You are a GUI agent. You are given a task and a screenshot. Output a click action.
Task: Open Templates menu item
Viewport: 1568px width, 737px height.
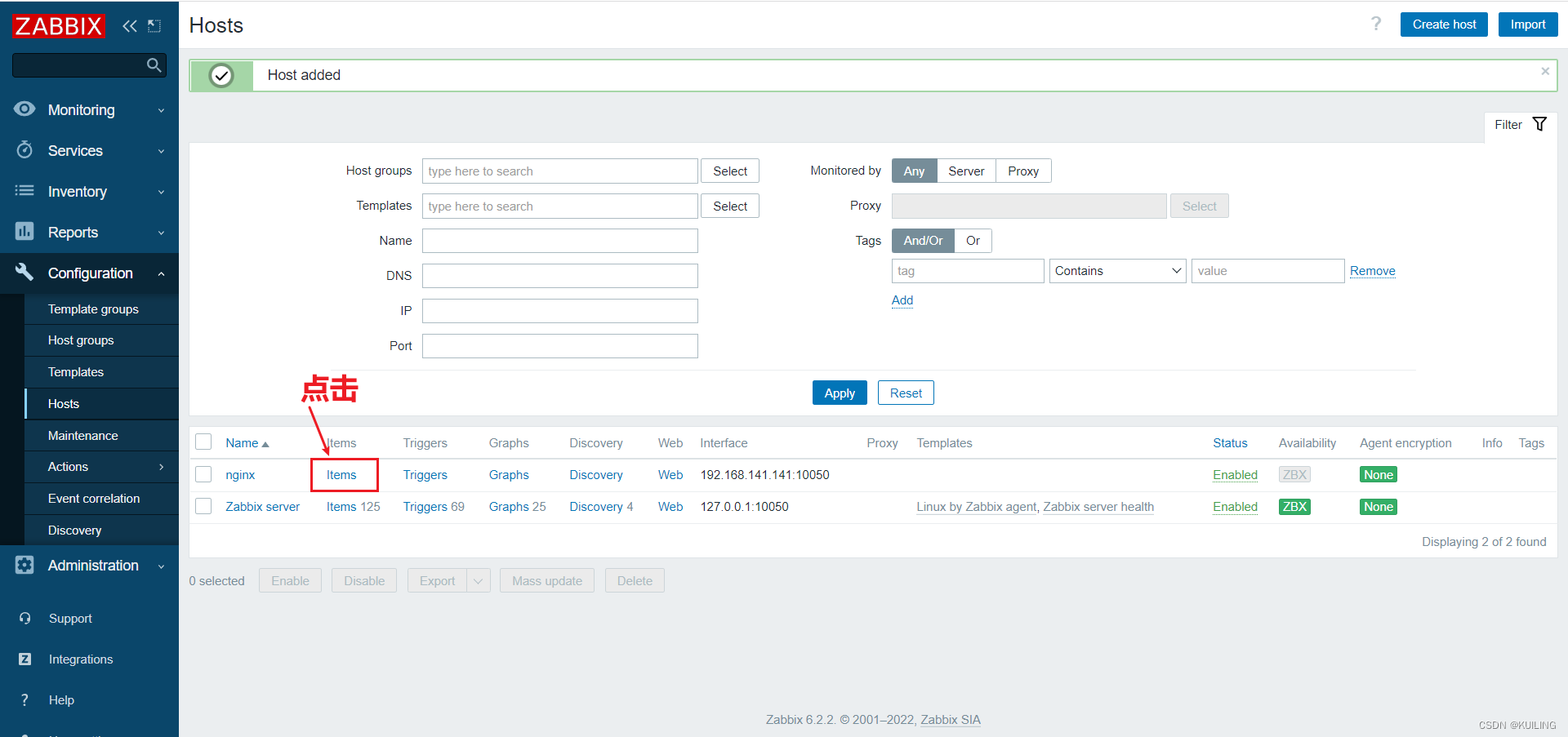tap(76, 372)
